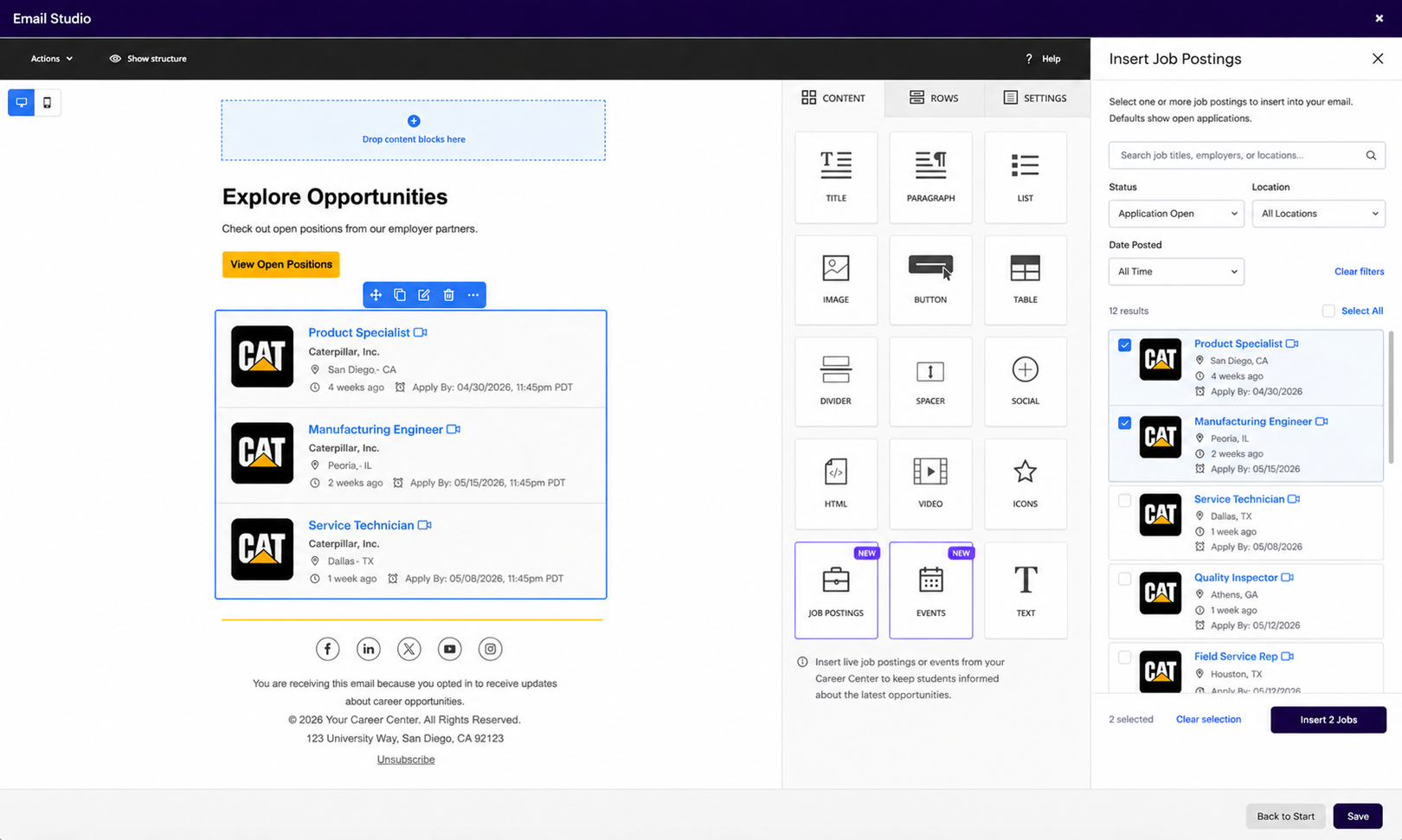Close the Email Studio window
The width and height of the screenshot is (1402, 840).
point(1379,18)
